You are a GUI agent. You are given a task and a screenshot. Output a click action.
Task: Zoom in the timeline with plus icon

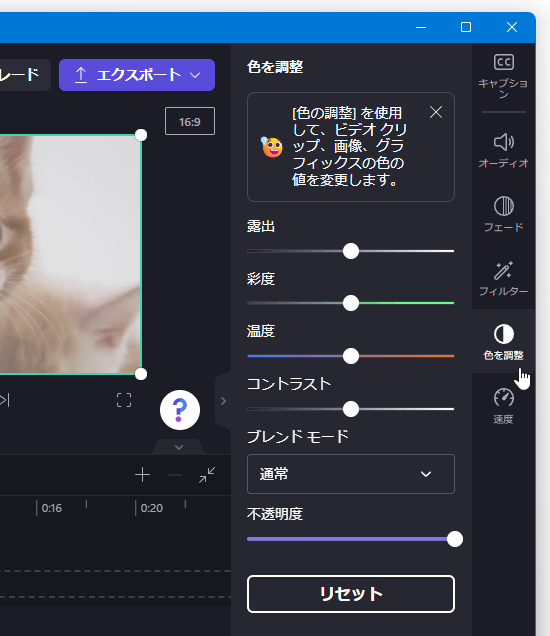pyautogui.click(x=142, y=475)
